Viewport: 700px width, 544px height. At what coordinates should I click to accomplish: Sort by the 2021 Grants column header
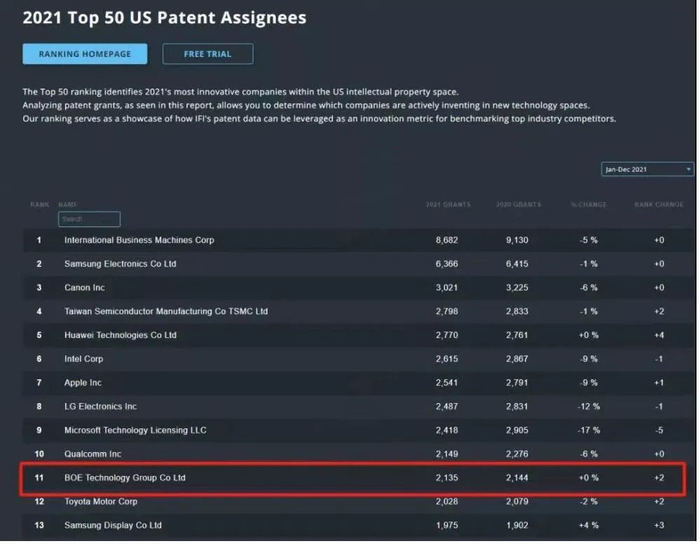pyautogui.click(x=448, y=204)
